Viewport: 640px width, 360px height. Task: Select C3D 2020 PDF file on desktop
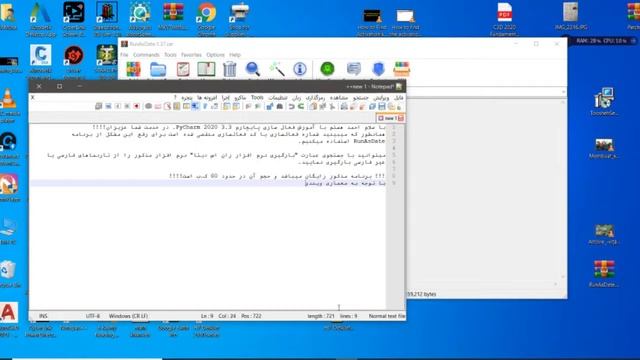pyautogui.click(x=504, y=18)
